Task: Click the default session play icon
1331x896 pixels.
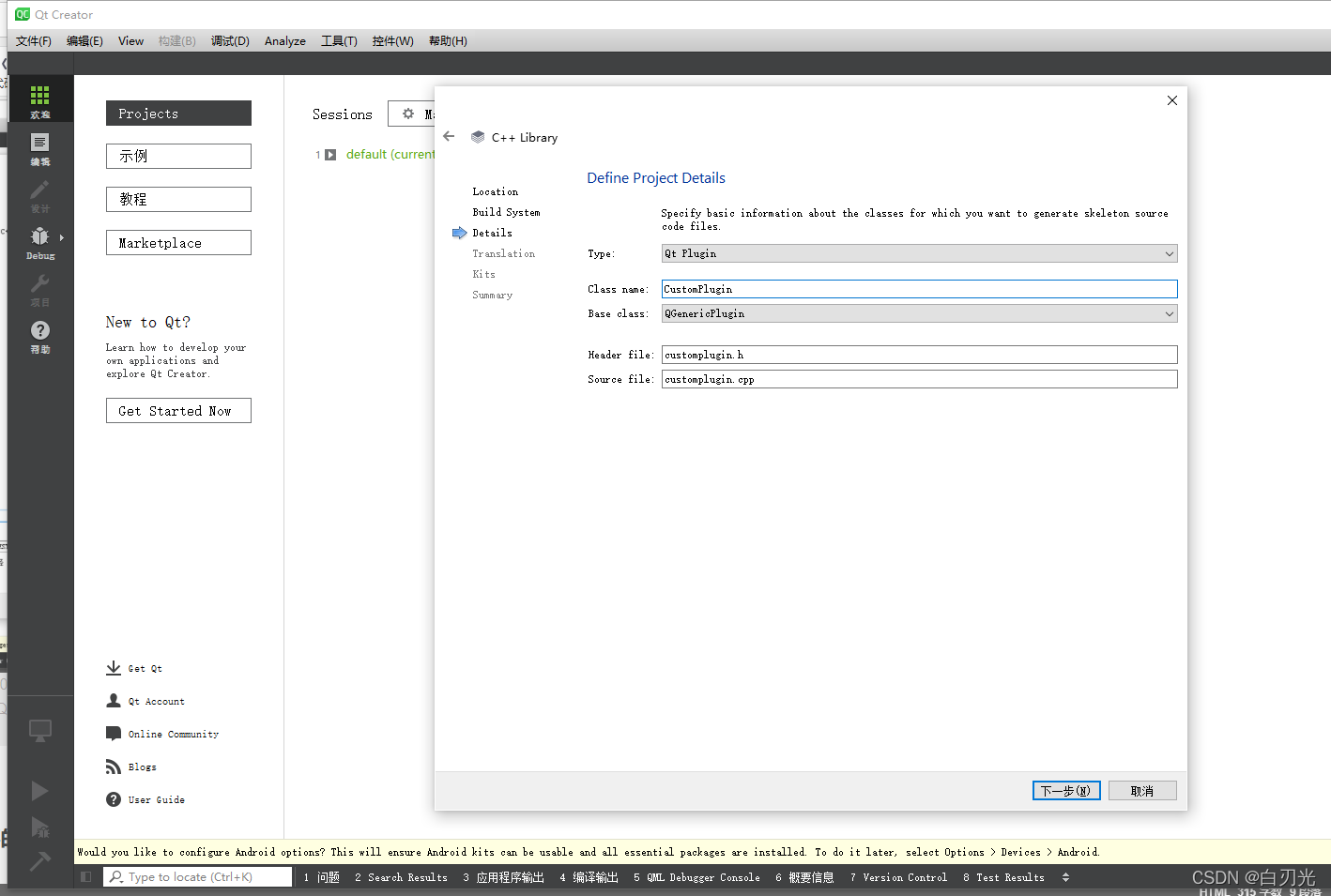Action: [x=330, y=155]
